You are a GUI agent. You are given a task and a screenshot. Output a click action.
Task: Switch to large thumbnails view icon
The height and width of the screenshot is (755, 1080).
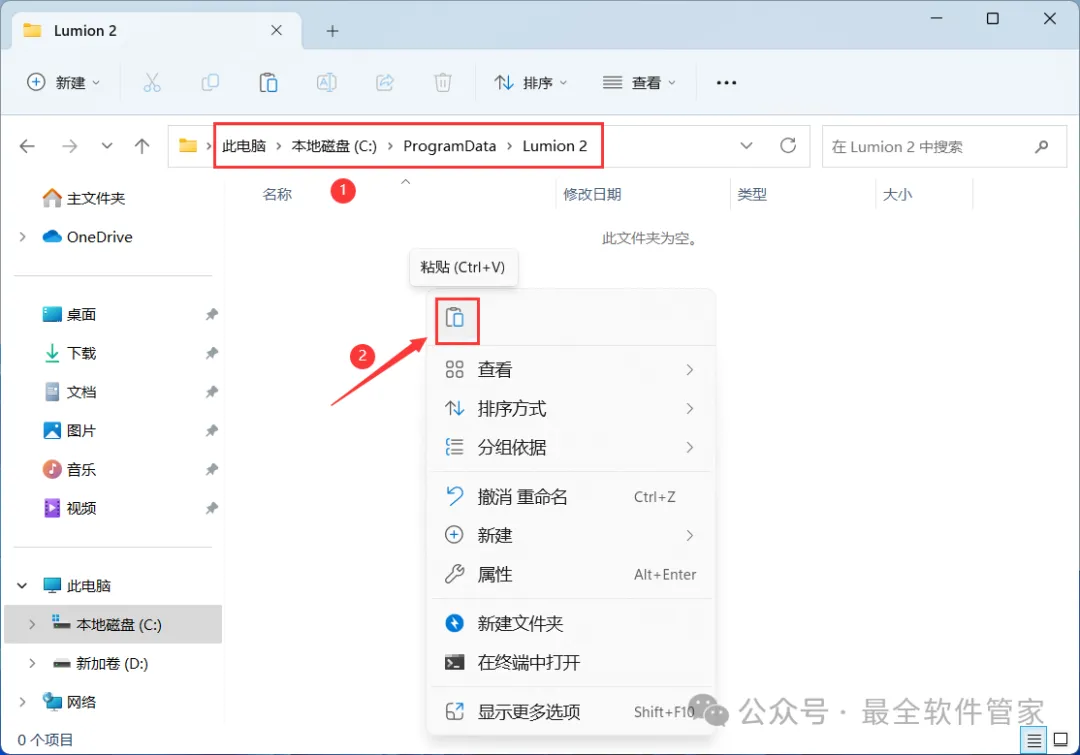pyautogui.click(x=1061, y=741)
